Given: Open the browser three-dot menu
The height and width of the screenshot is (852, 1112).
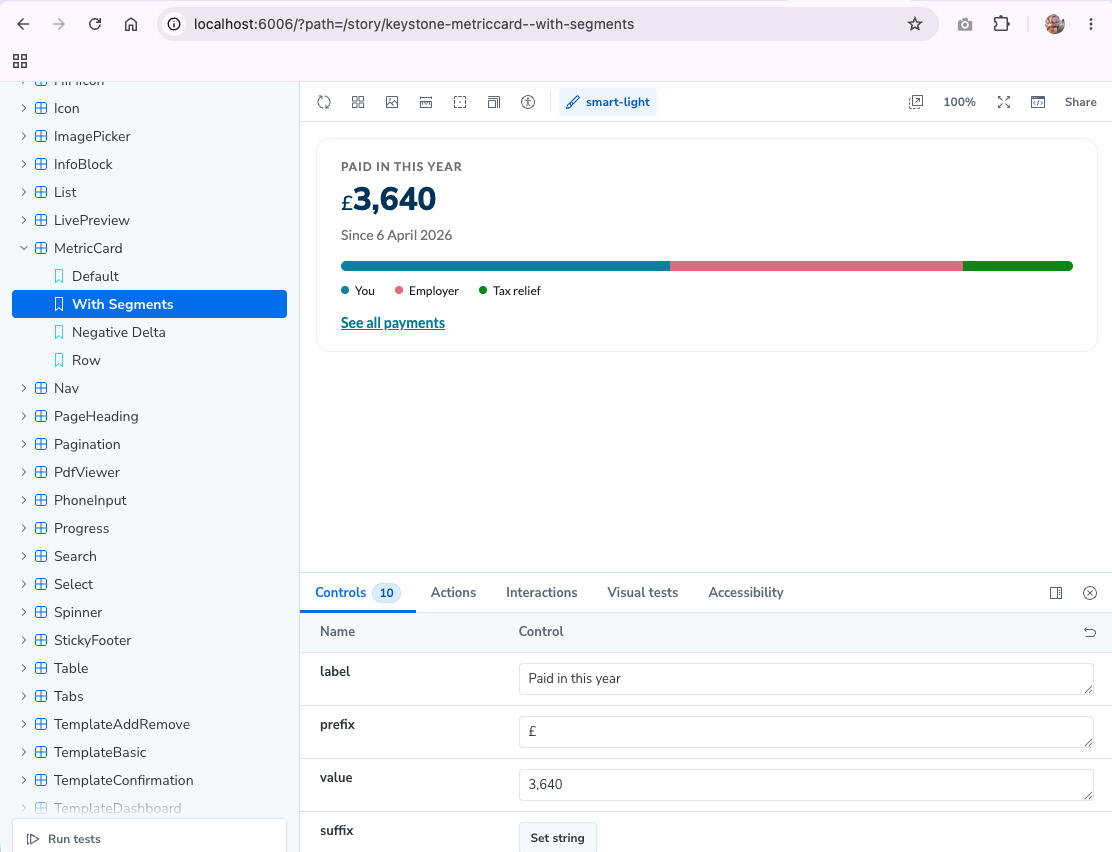Looking at the screenshot, I should click(1091, 24).
